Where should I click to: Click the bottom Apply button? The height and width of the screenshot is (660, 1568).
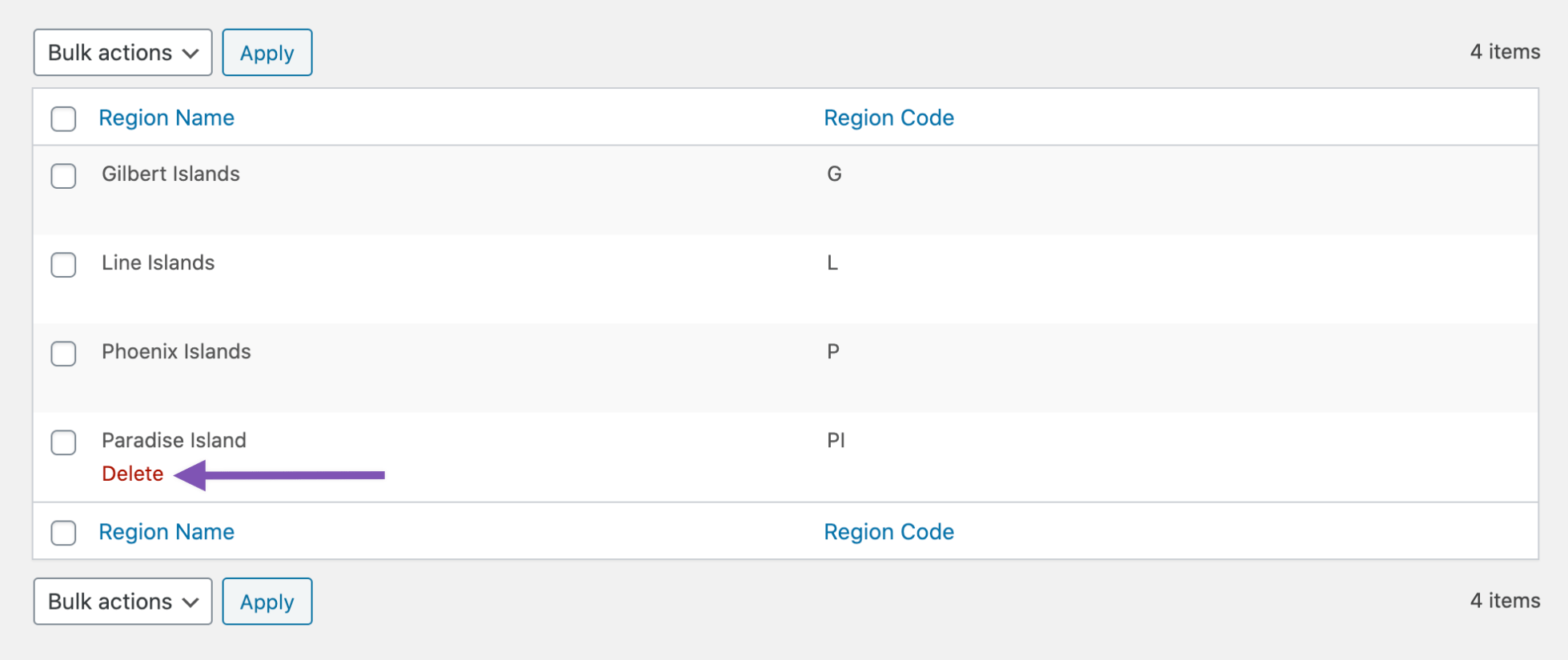(267, 601)
